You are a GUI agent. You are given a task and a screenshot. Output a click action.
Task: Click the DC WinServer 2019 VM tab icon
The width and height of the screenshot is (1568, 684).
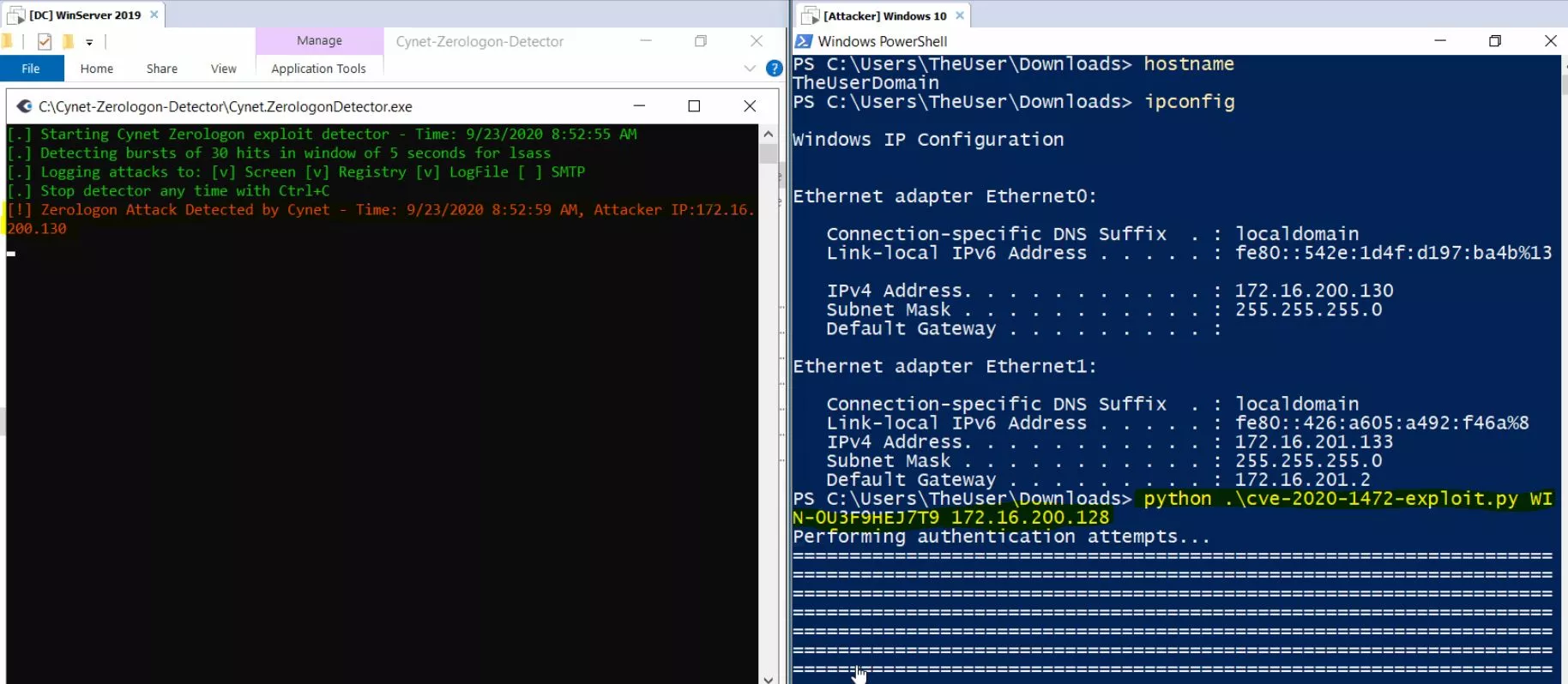pyautogui.click(x=15, y=15)
